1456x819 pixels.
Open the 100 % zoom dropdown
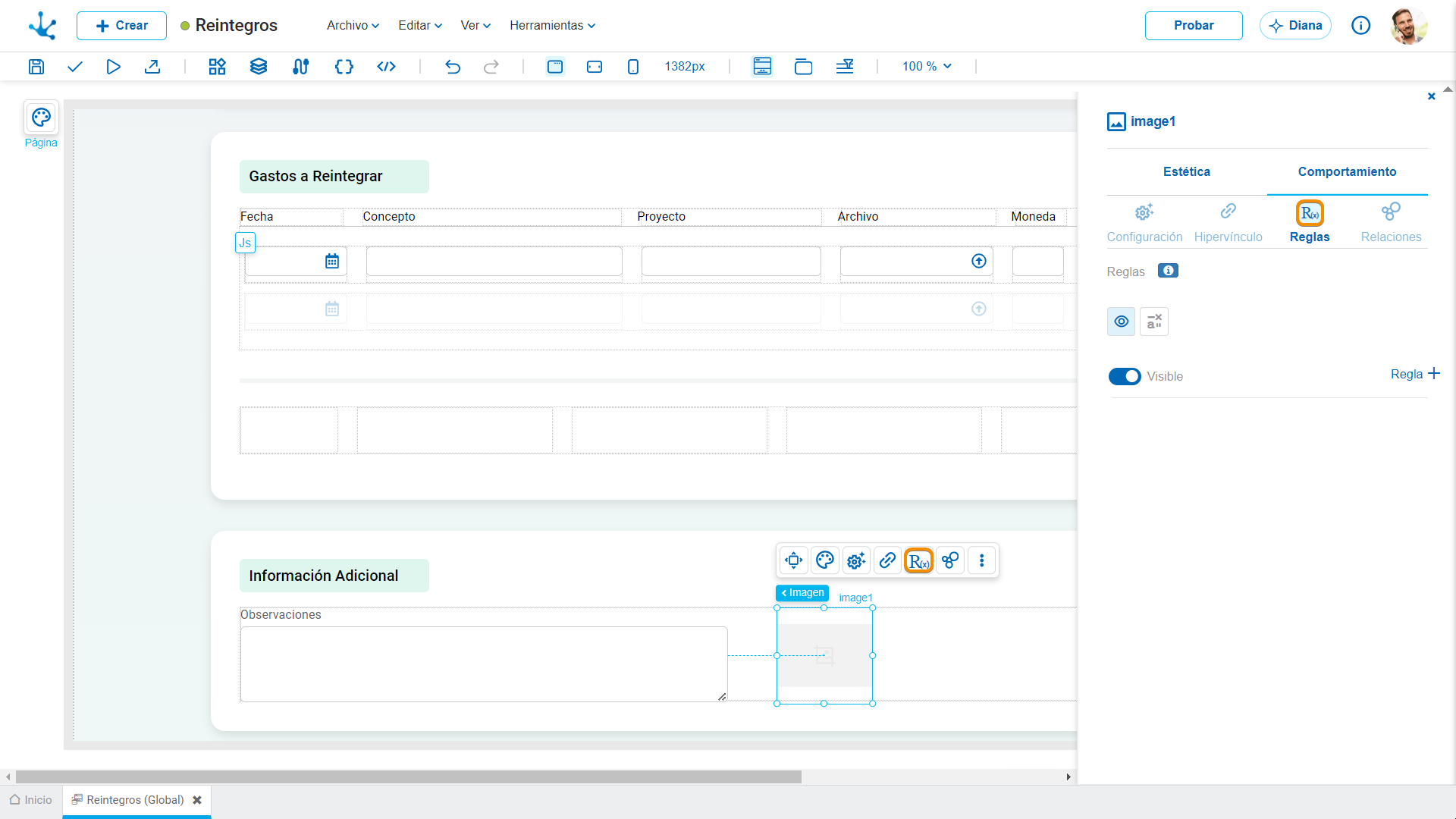[x=927, y=67]
